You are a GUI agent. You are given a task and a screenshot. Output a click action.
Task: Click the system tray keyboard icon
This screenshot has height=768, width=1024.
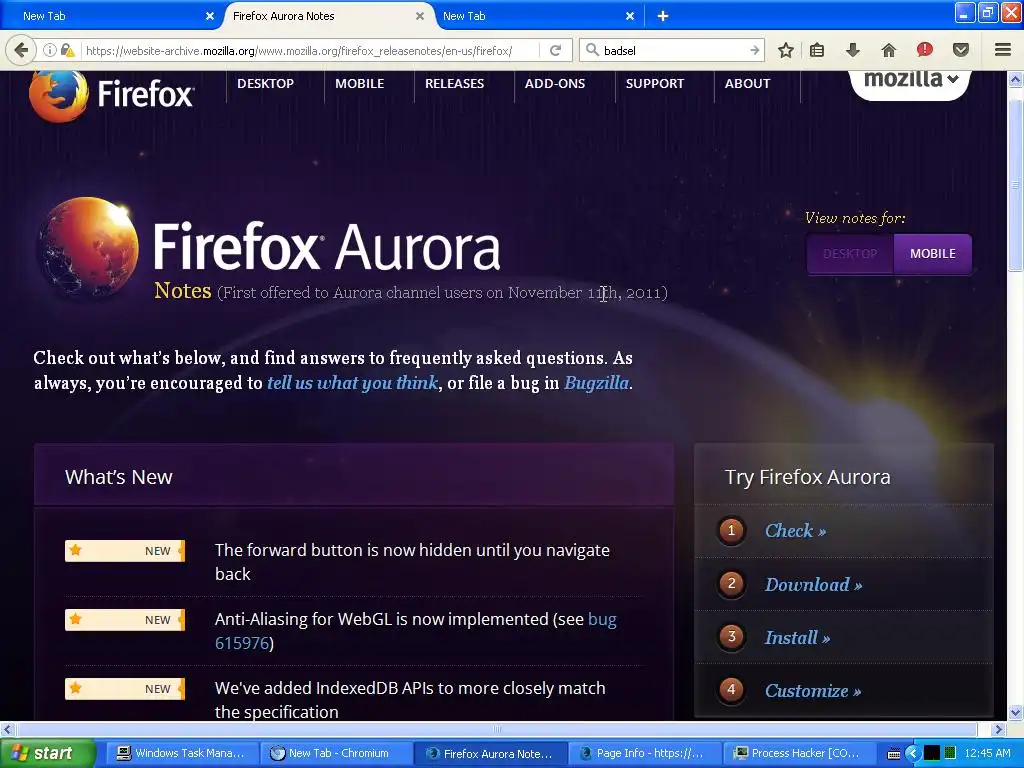pyautogui.click(x=894, y=754)
